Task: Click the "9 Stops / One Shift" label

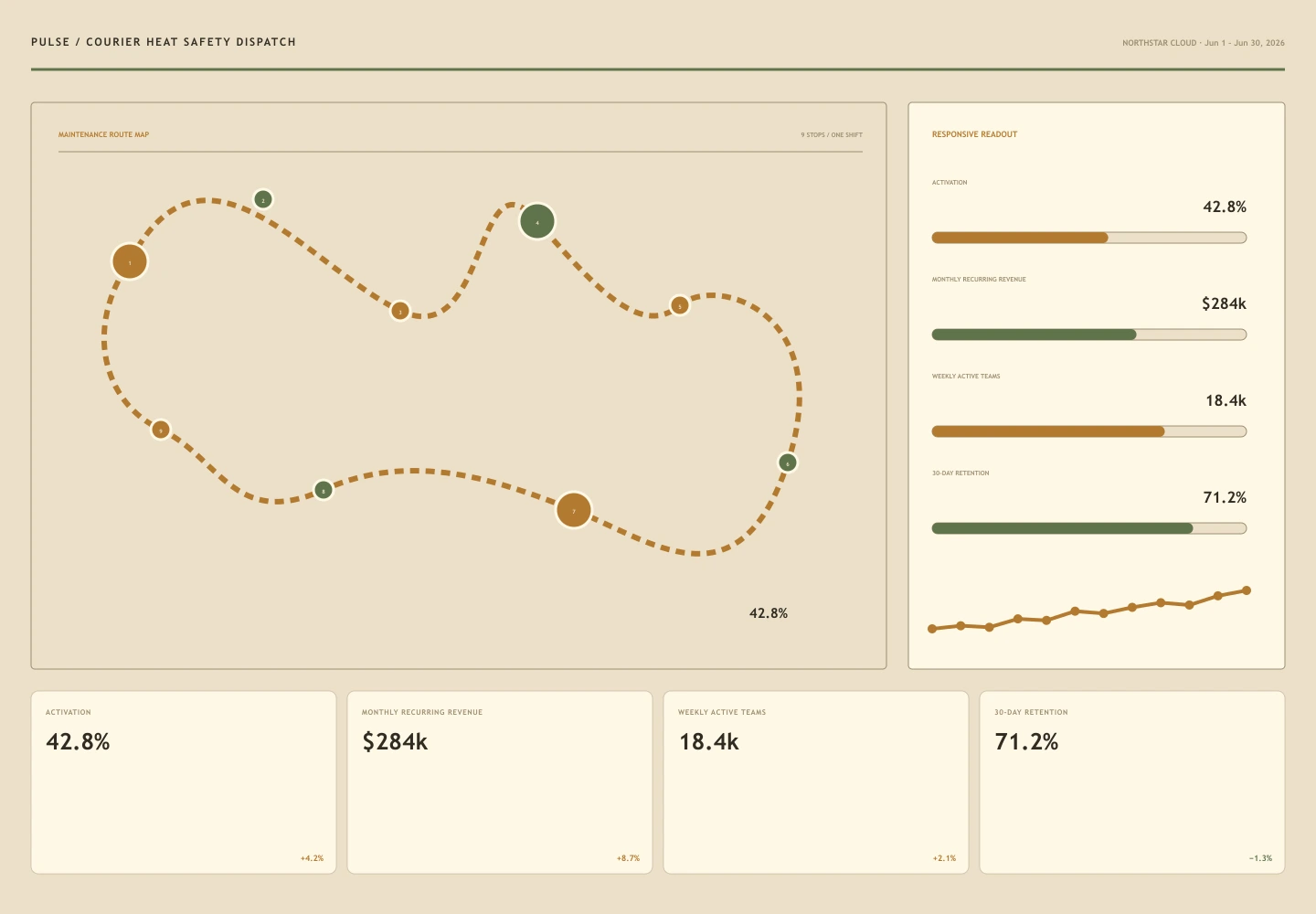Action: pyautogui.click(x=832, y=134)
